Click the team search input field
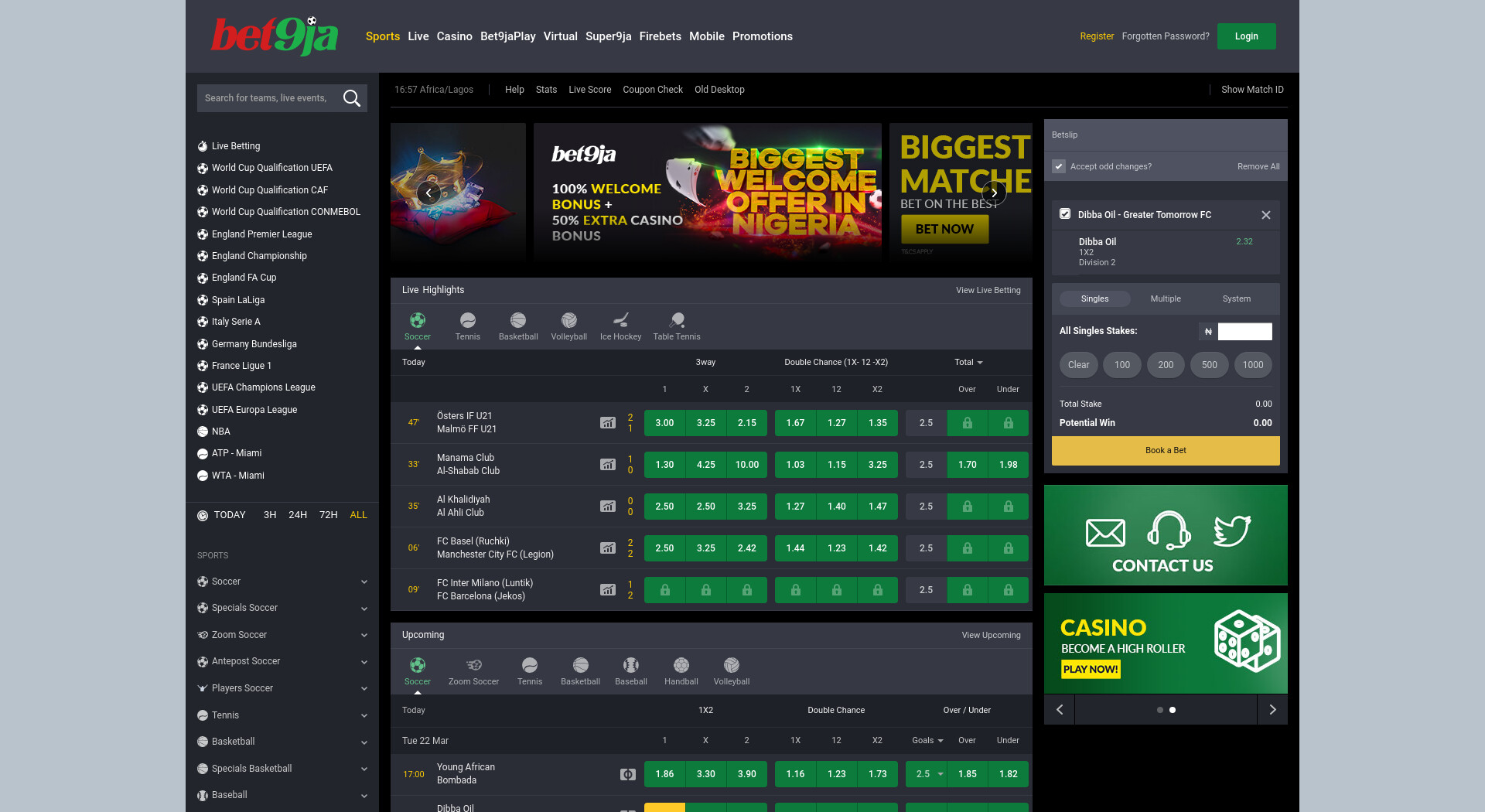Image resolution: width=1485 pixels, height=812 pixels. pyautogui.click(x=267, y=98)
